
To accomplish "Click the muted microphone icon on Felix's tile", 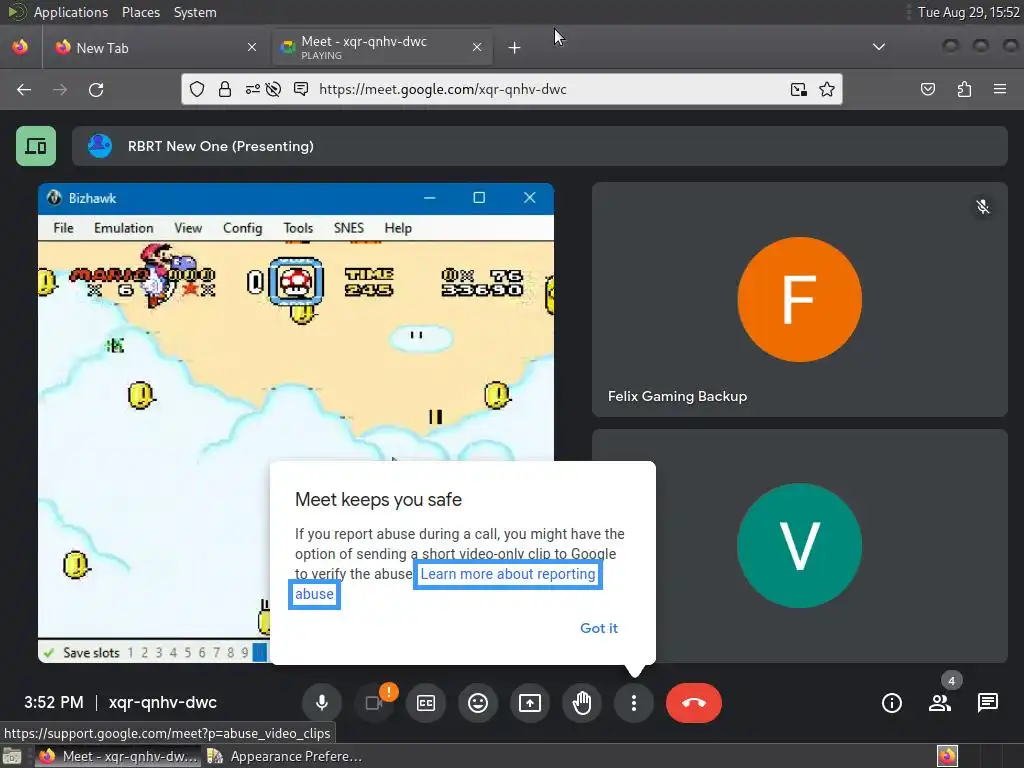I will click(x=982, y=207).
